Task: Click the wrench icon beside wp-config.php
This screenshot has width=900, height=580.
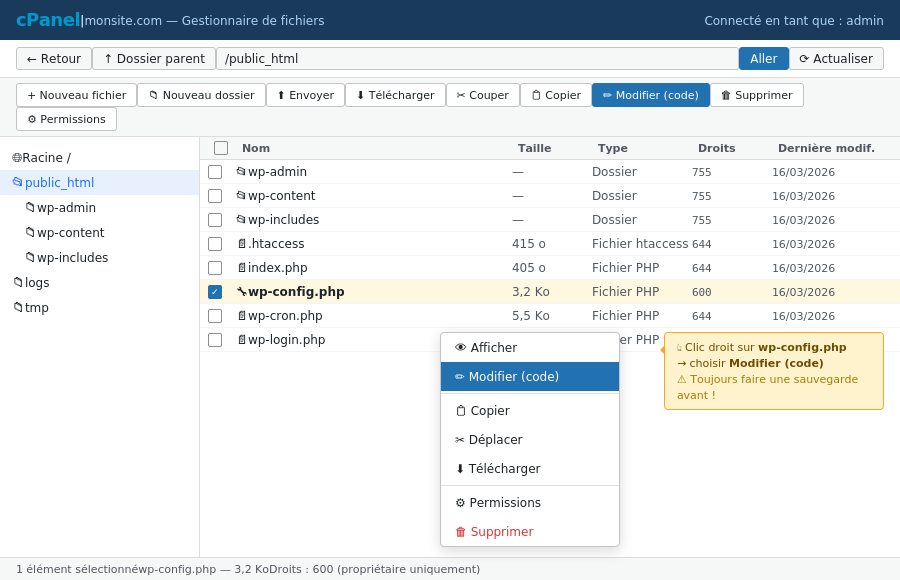Action: [242, 292]
